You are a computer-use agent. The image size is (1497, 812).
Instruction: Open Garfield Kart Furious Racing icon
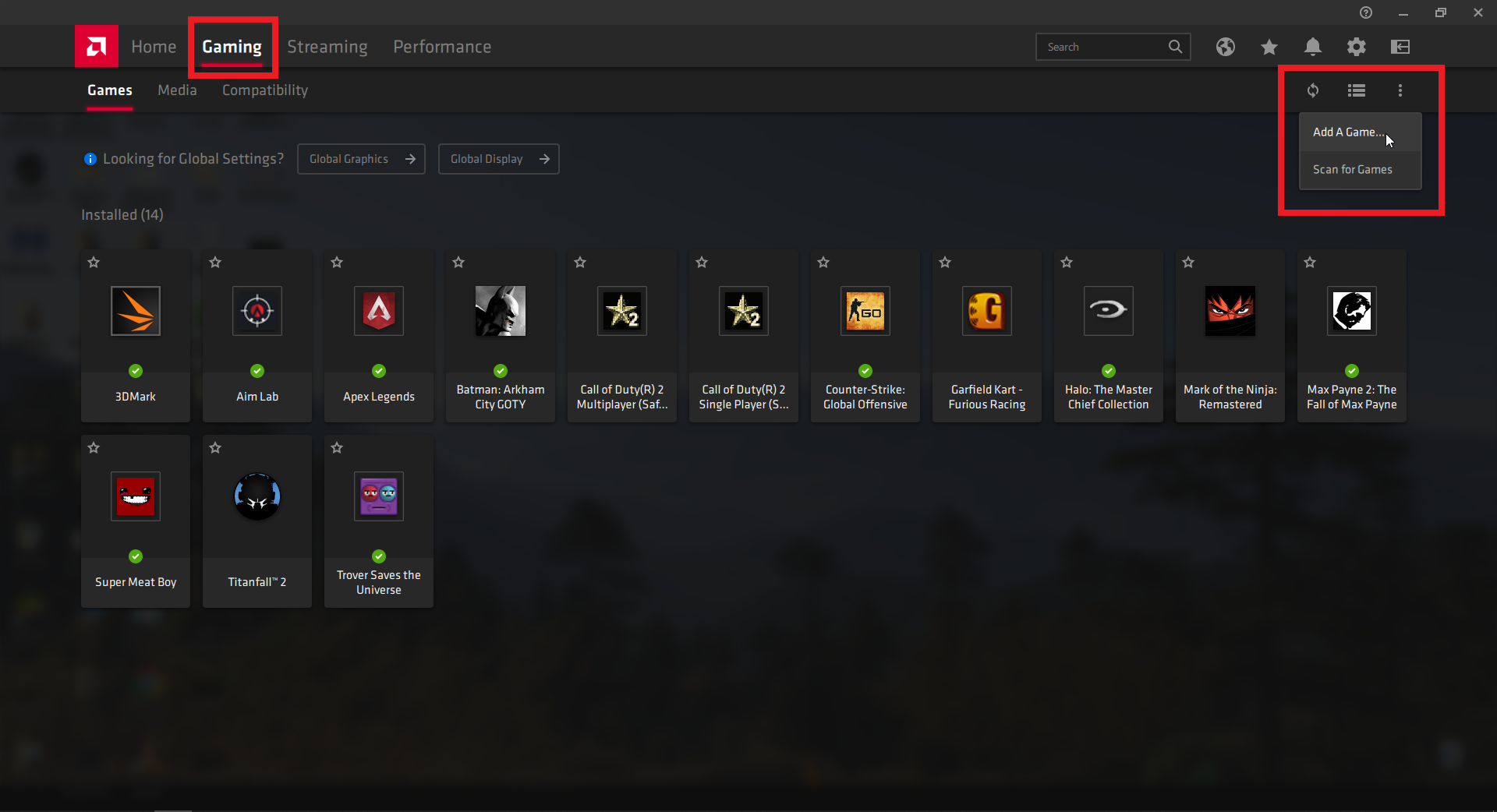[x=987, y=311]
